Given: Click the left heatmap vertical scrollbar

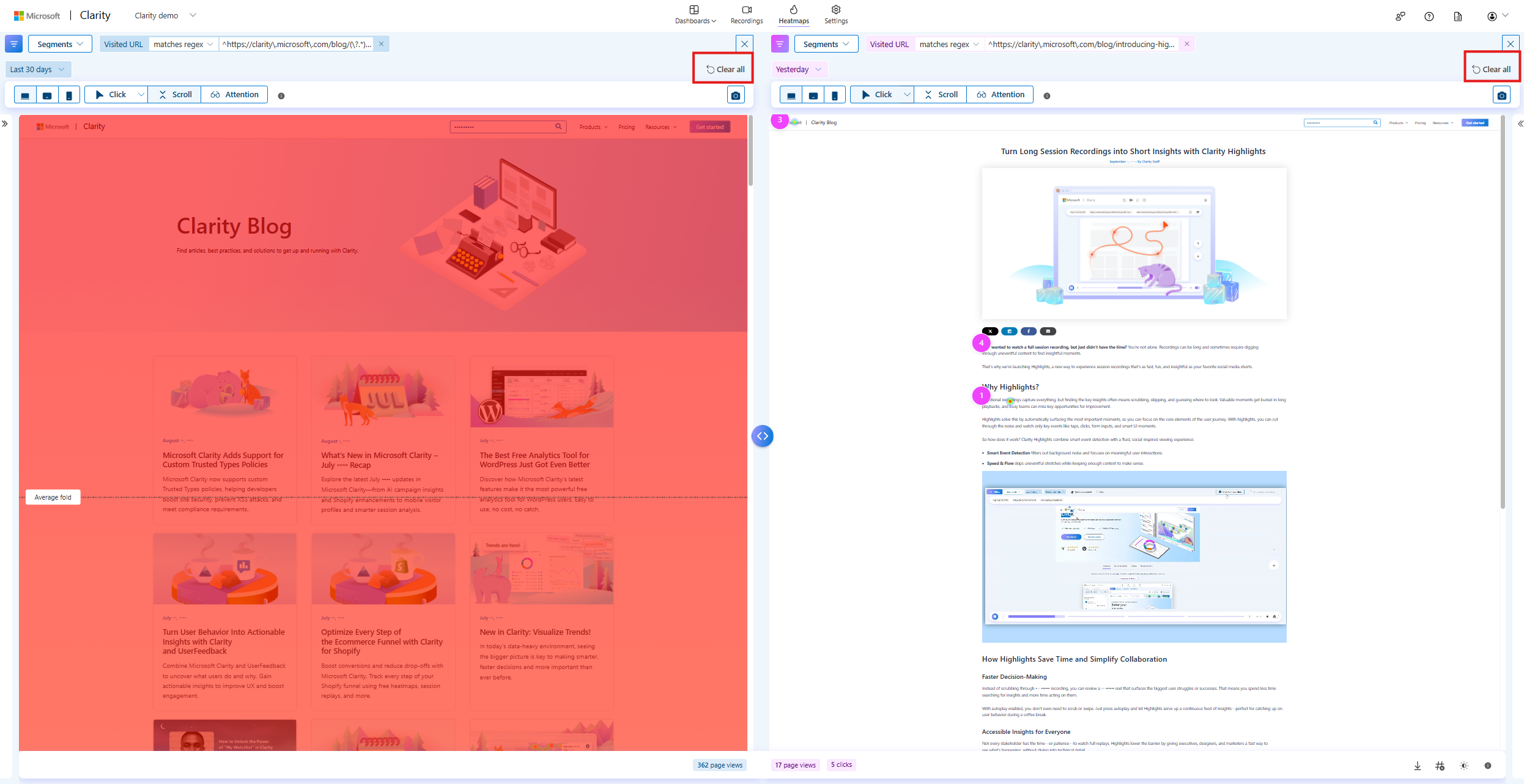Looking at the screenshot, I should point(750,151).
